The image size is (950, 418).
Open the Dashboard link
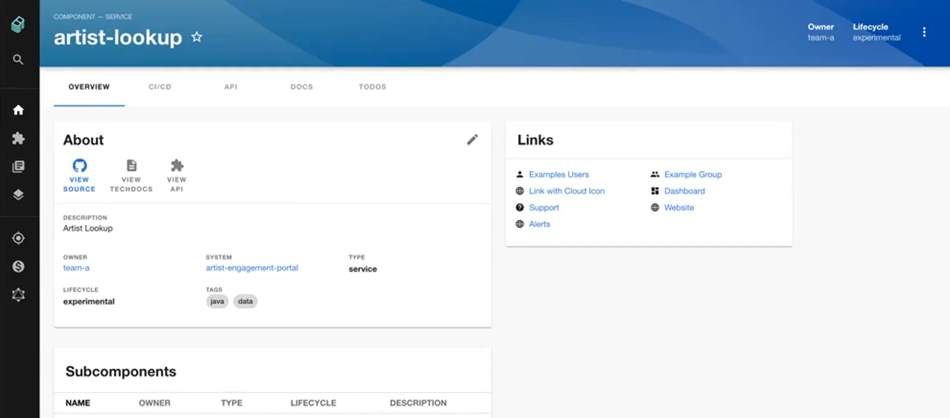tap(685, 191)
